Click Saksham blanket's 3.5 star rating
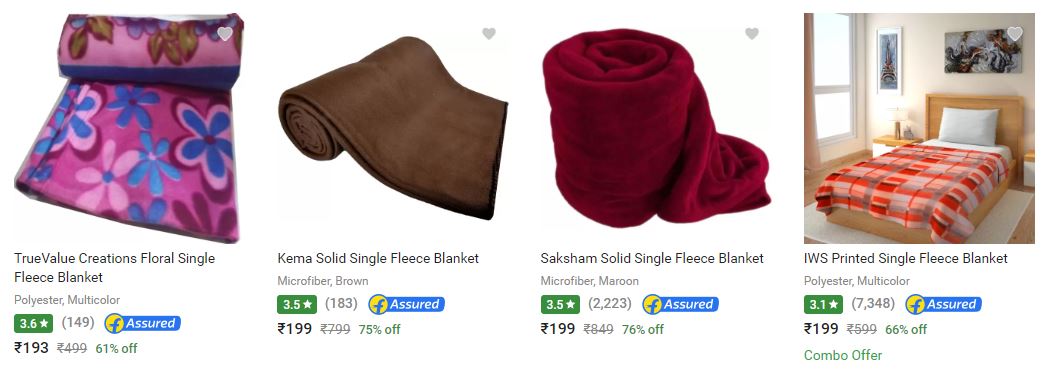This screenshot has height=369, width=1042. [x=560, y=305]
